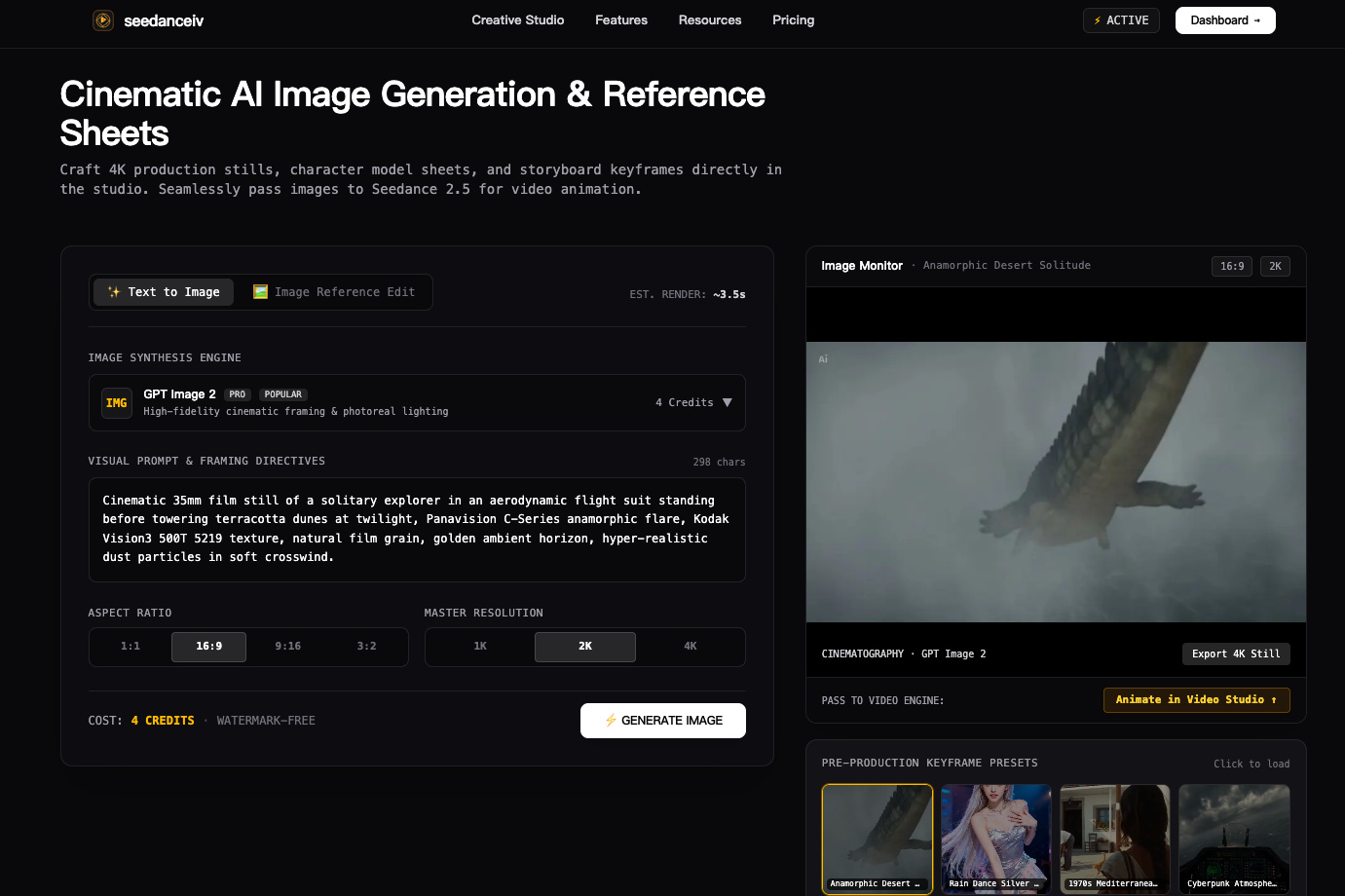Load the Rain Dance Silver preset
The height and width of the screenshot is (896, 1345).
[996, 839]
